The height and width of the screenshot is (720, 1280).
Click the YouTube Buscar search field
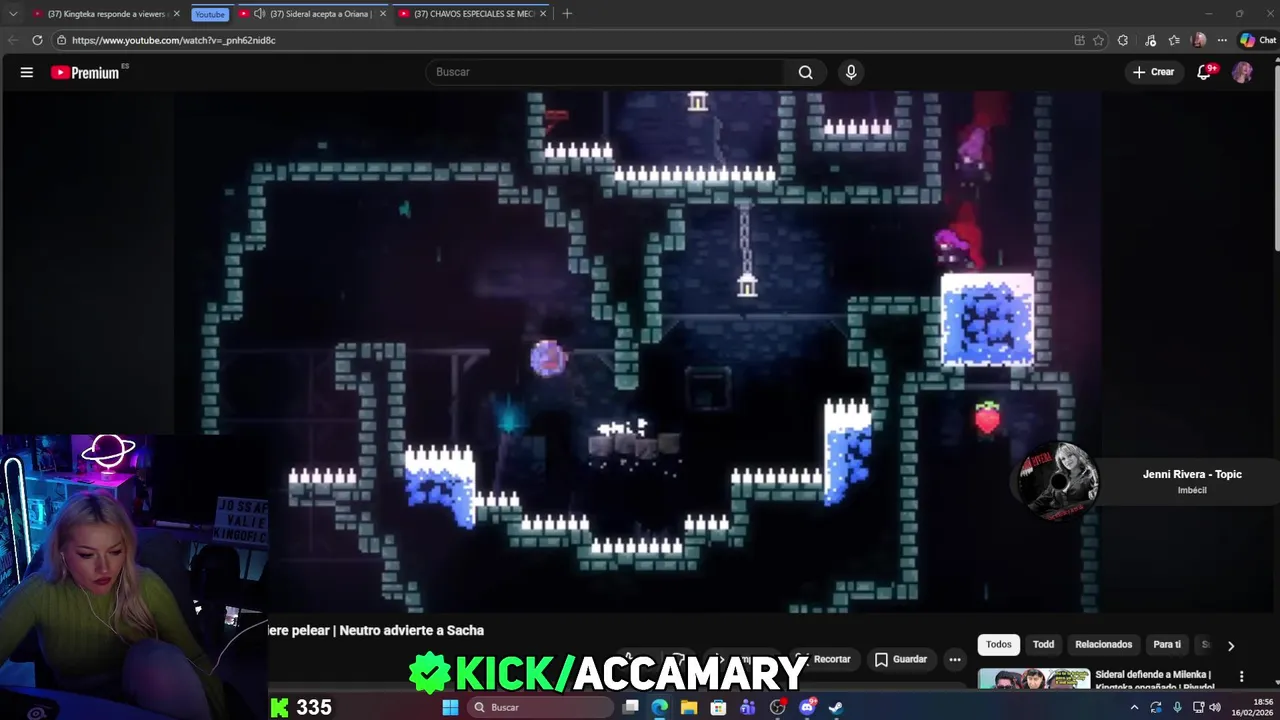[x=606, y=72]
